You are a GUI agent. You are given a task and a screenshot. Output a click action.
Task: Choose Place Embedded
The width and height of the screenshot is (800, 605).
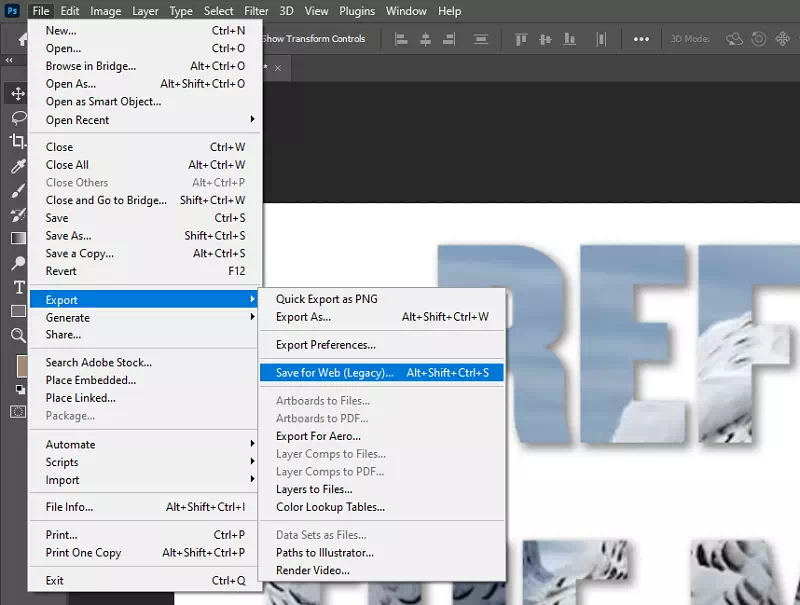pos(145,380)
